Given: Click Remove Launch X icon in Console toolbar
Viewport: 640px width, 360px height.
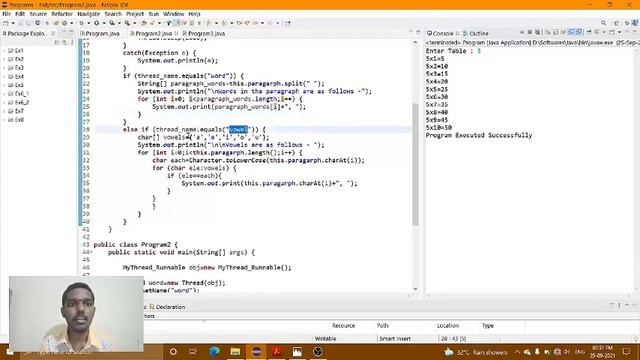Looking at the screenshot, I should click(x=530, y=32).
